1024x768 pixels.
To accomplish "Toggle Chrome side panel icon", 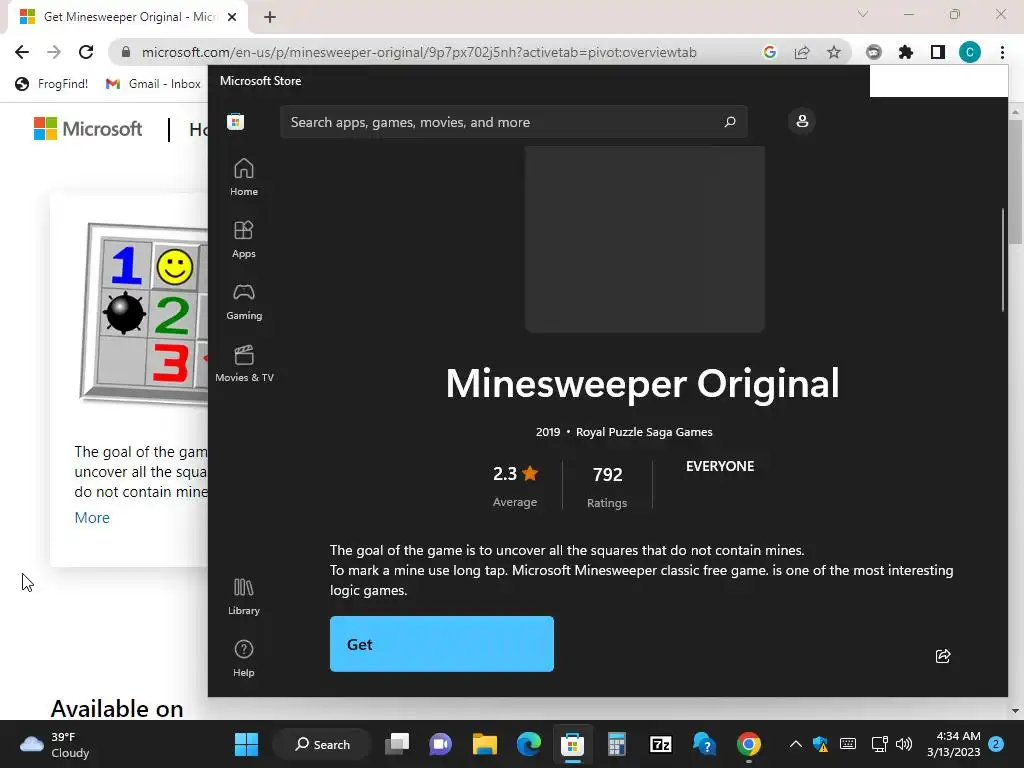I will [938, 52].
